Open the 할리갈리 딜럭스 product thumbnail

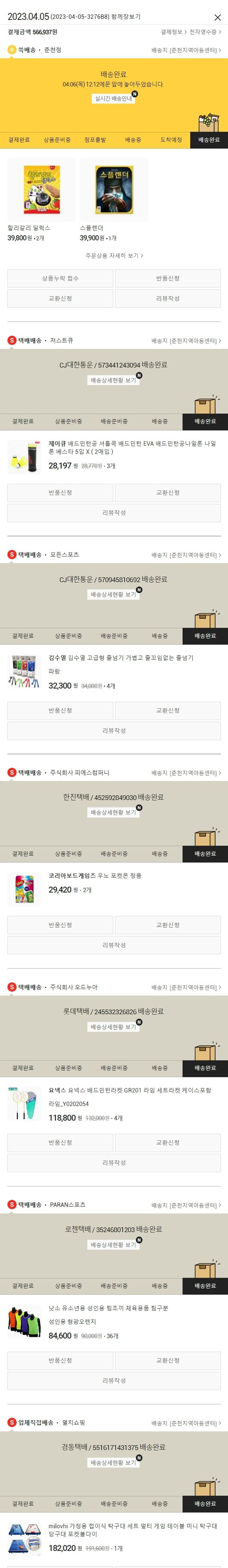[x=41, y=189]
